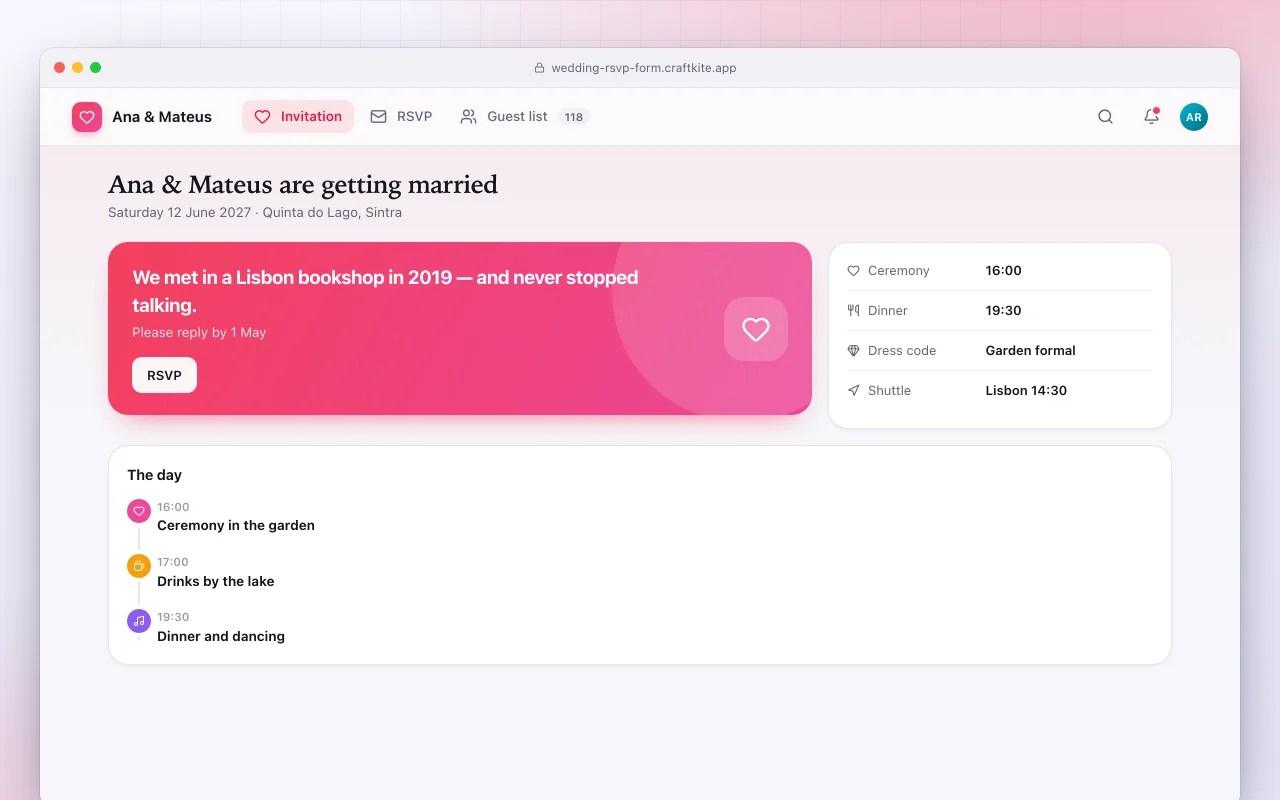
Task: Click the purple music timeline icon
Action: (x=139, y=621)
